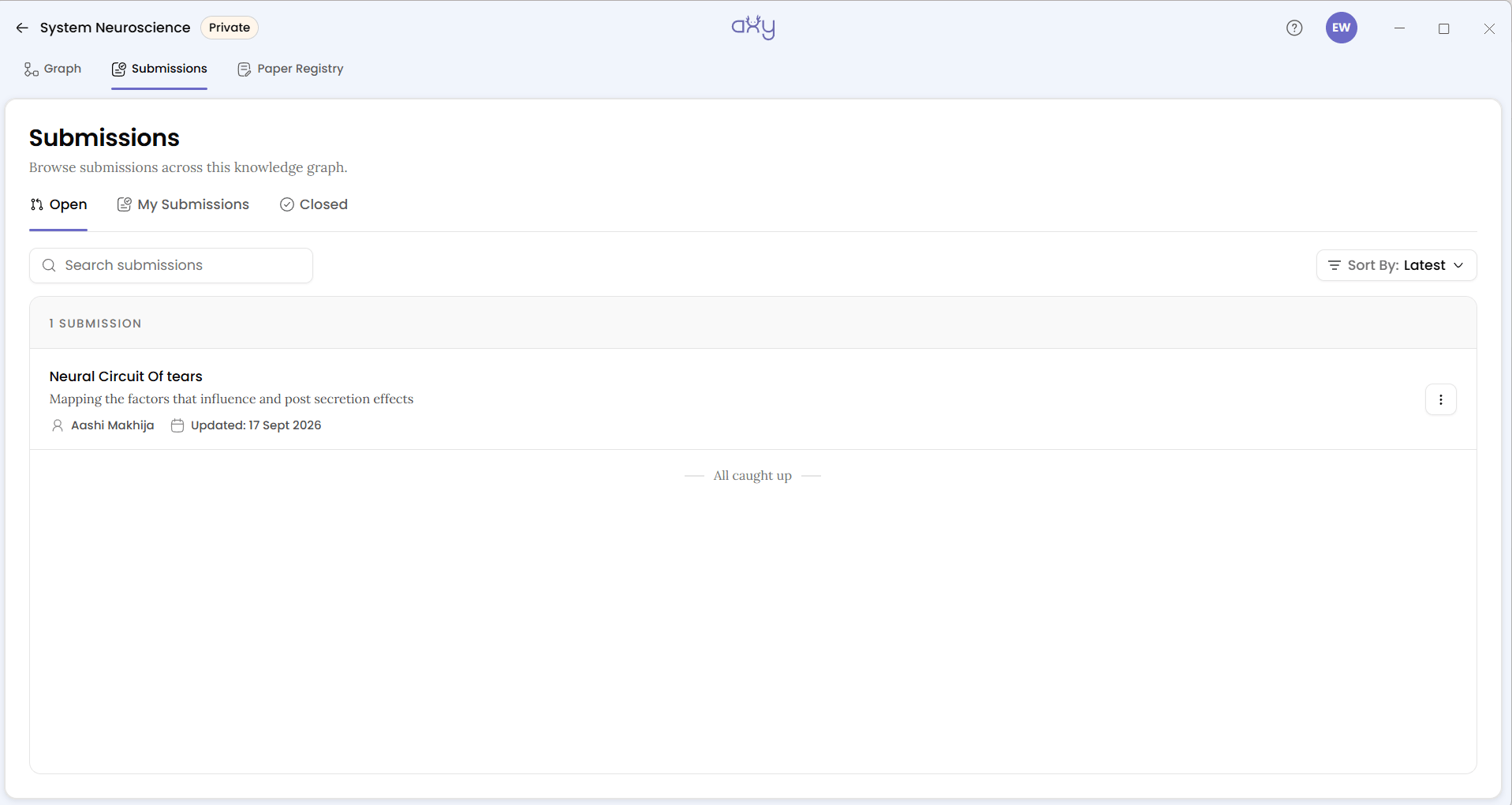Screen dimensions: 1512x805
Task: Click the 1 SUBMISSION count header
Action: click(95, 324)
